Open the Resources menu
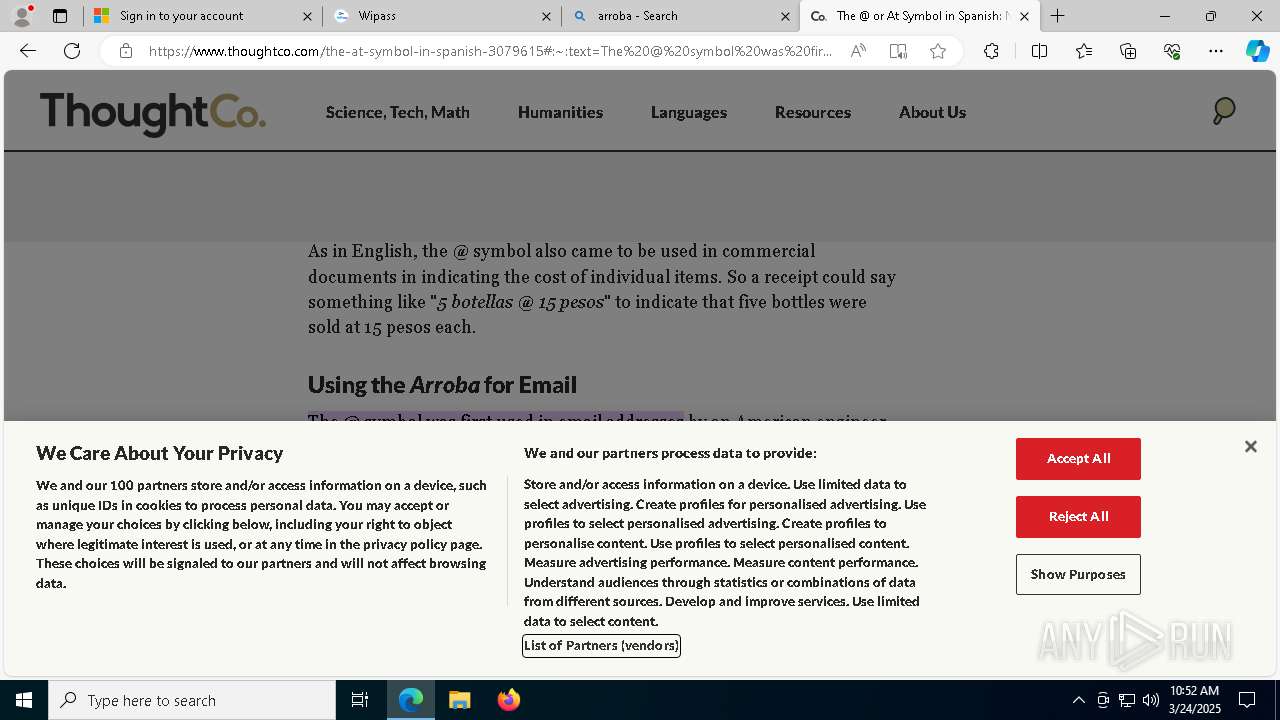 tap(813, 112)
